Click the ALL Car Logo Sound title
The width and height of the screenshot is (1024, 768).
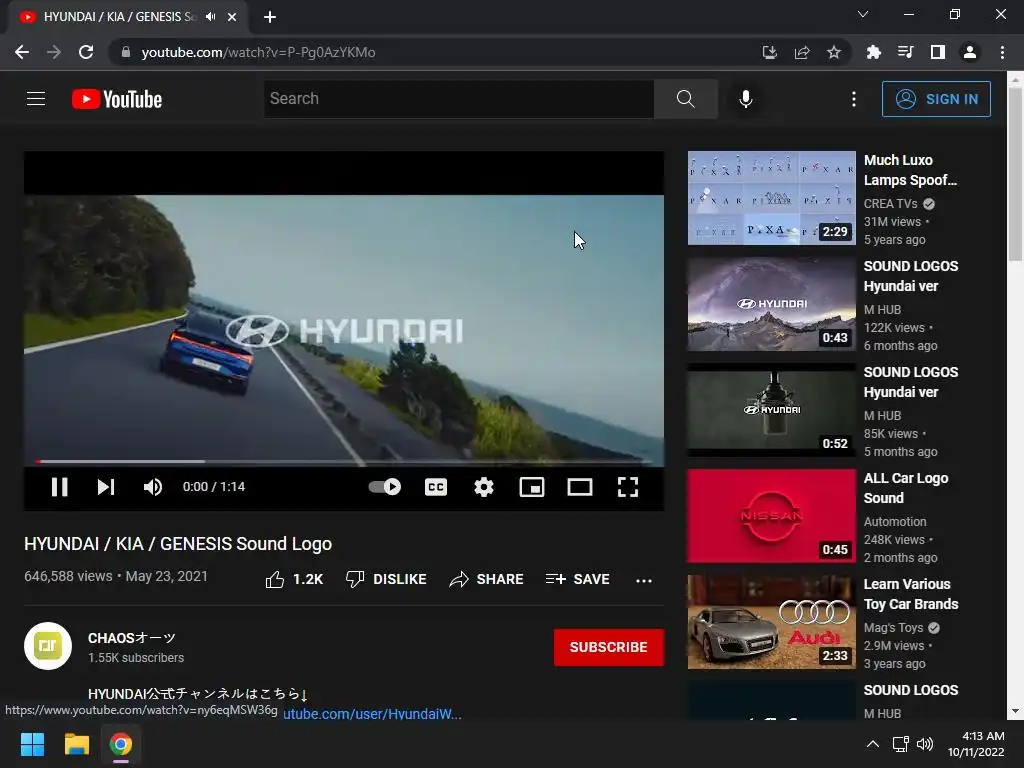pos(906,488)
